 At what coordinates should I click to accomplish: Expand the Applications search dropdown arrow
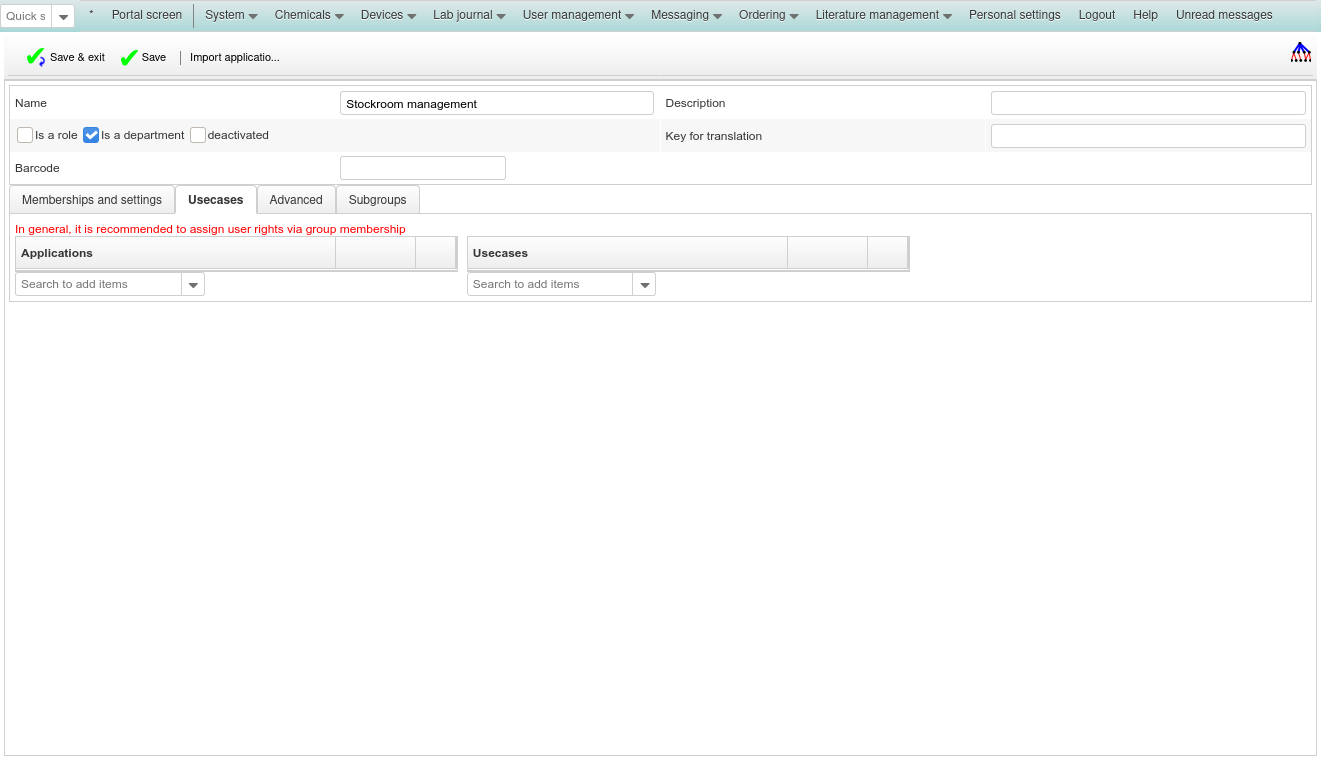[x=193, y=285]
